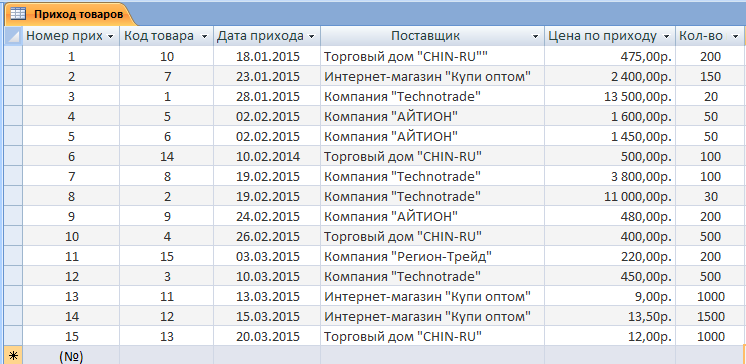This screenshot has width=746, height=364.
Task: Open the Код товара column filter dropdown
Action: click(x=205, y=37)
